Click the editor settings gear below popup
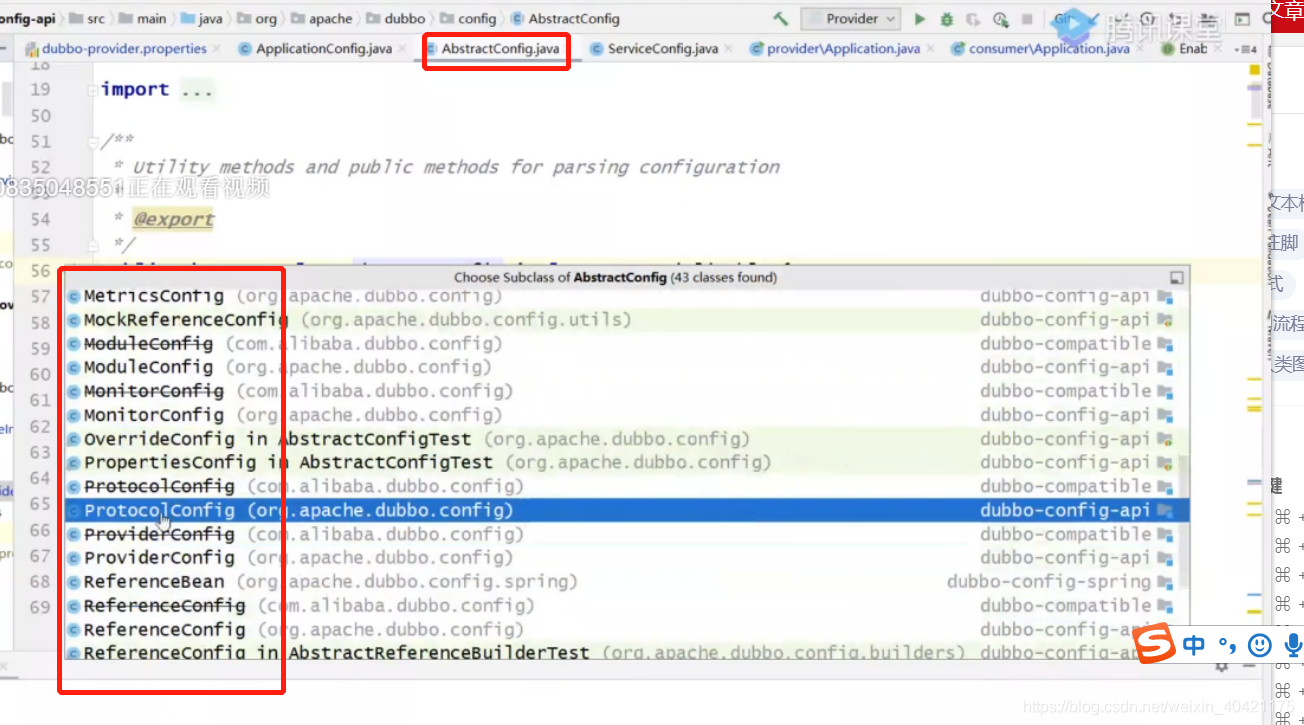The image size is (1304, 725). [1222, 667]
